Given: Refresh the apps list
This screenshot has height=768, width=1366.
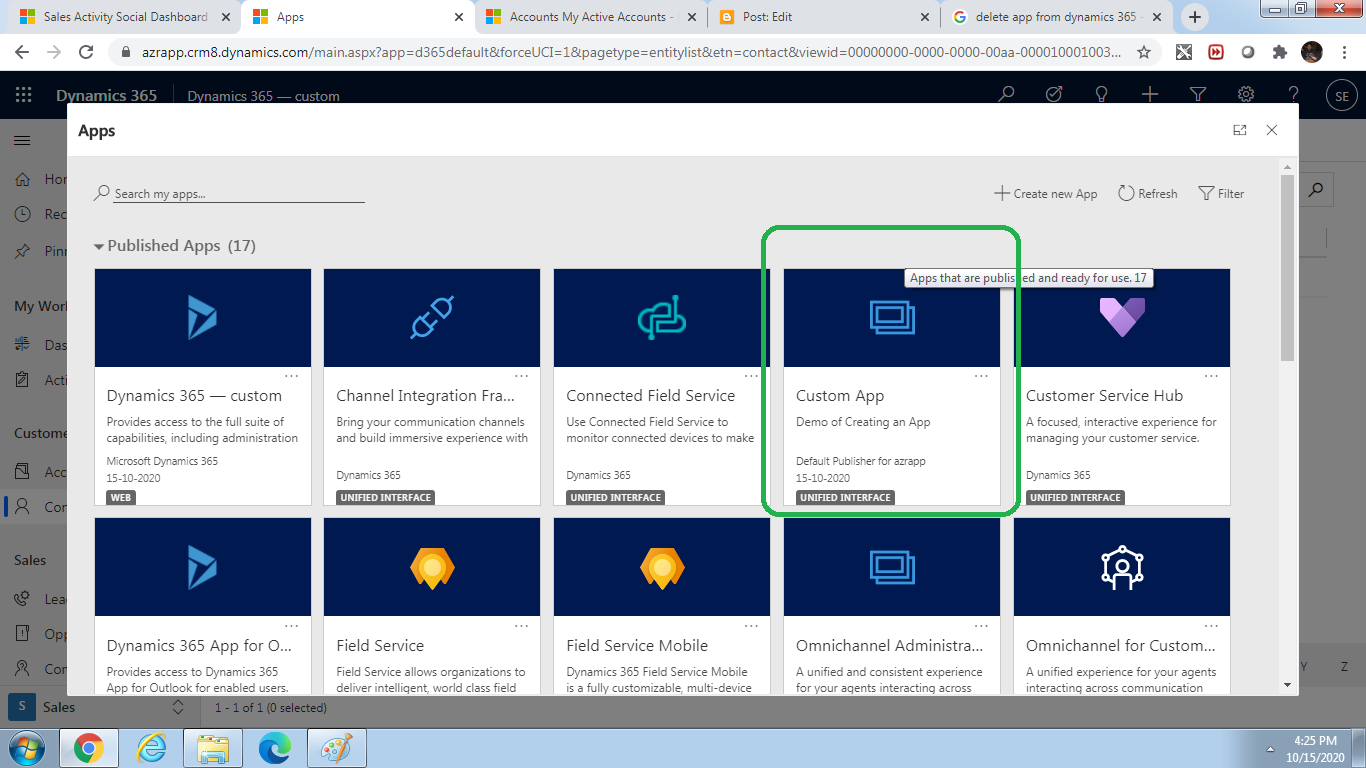Looking at the screenshot, I should (1148, 193).
